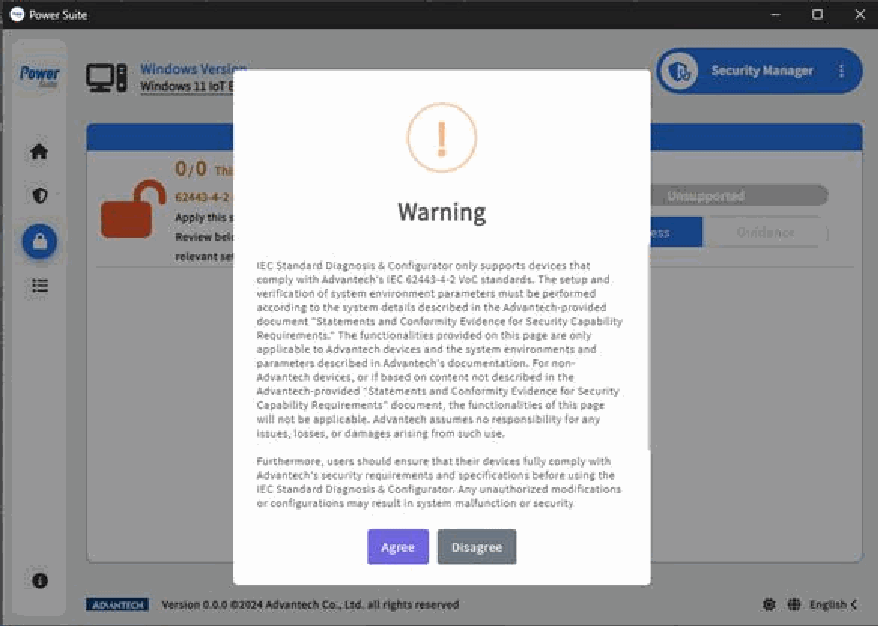Click the Warning dialog scrollbar
The height and width of the screenshot is (626, 878).
coord(648,347)
